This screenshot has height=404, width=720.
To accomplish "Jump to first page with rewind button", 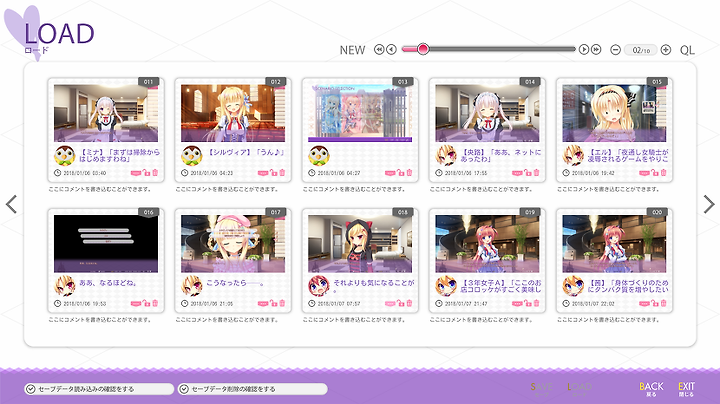I will [x=379, y=50].
